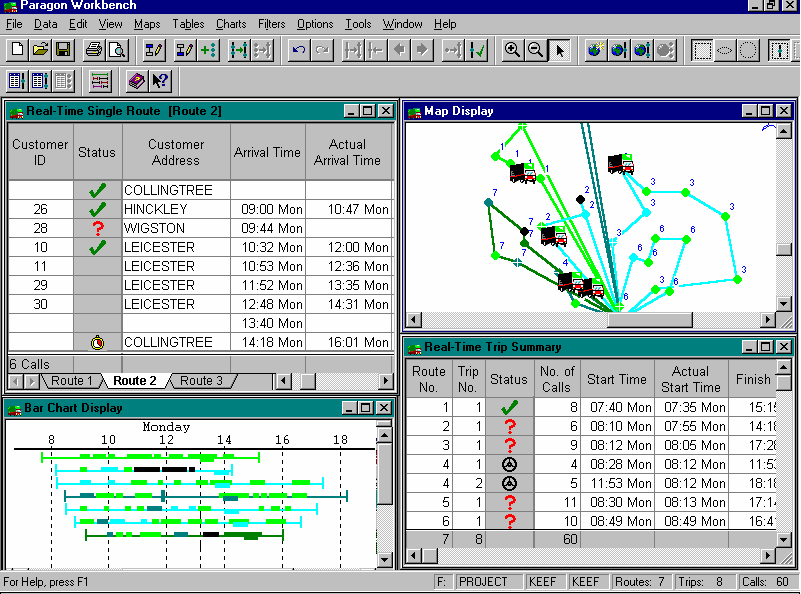Save using the floppy disk icon
This screenshot has height=594, width=801.
tap(63, 50)
